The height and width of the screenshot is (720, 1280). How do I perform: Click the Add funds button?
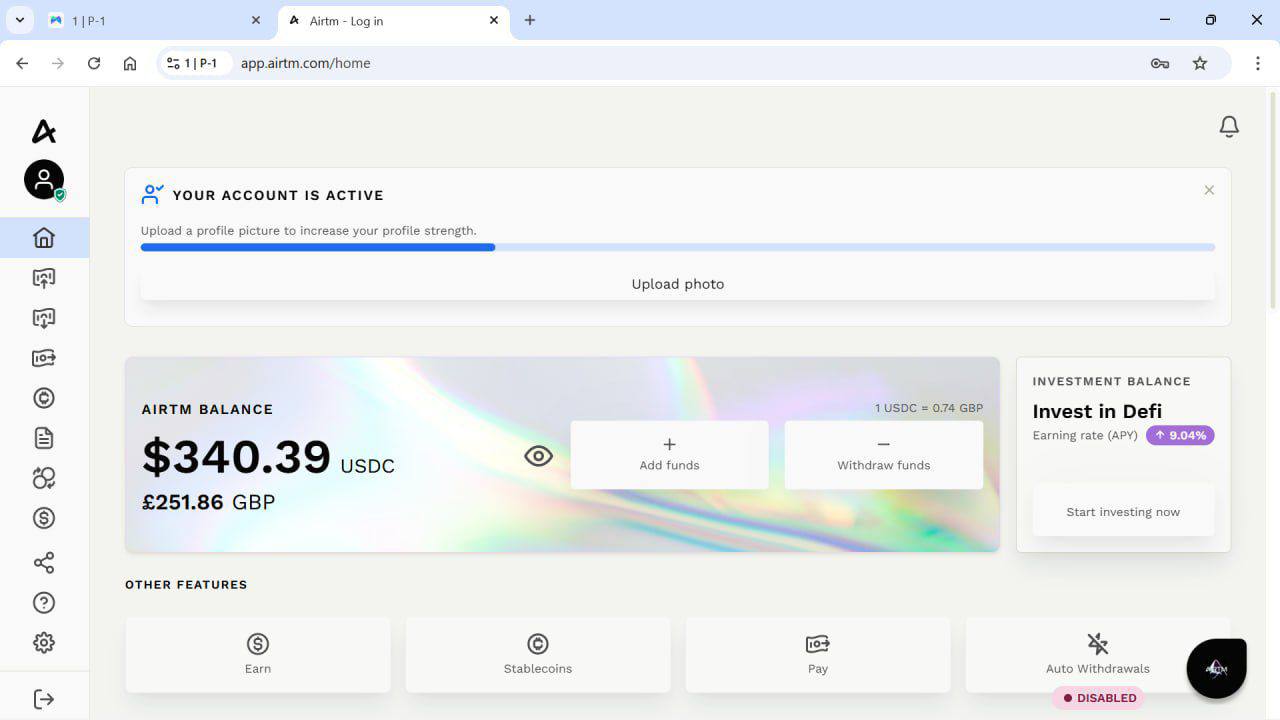pyautogui.click(x=669, y=455)
